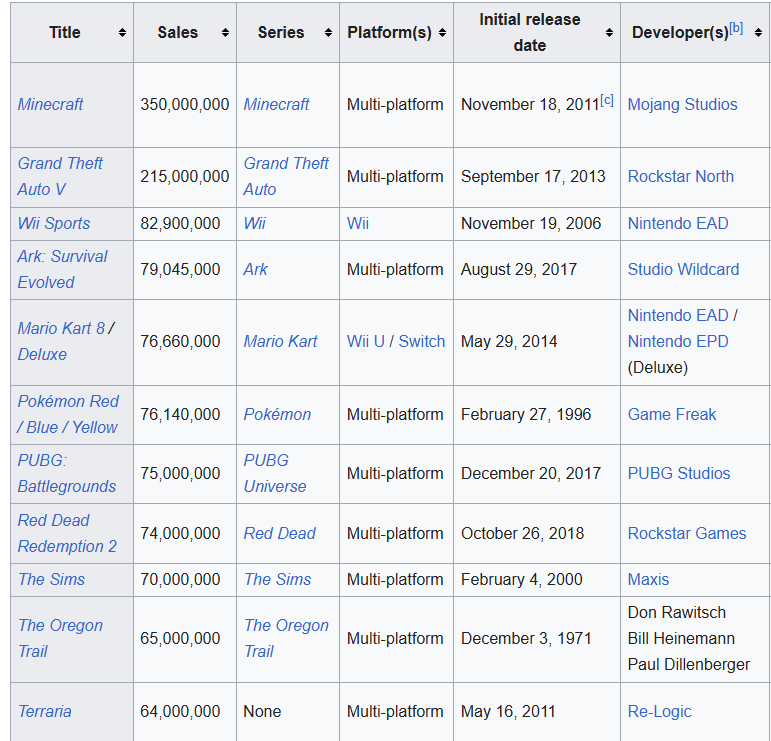Image resolution: width=771 pixels, height=741 pixels.
Task: Select the date October 26, 2018
Action: (x=522, y=534)
